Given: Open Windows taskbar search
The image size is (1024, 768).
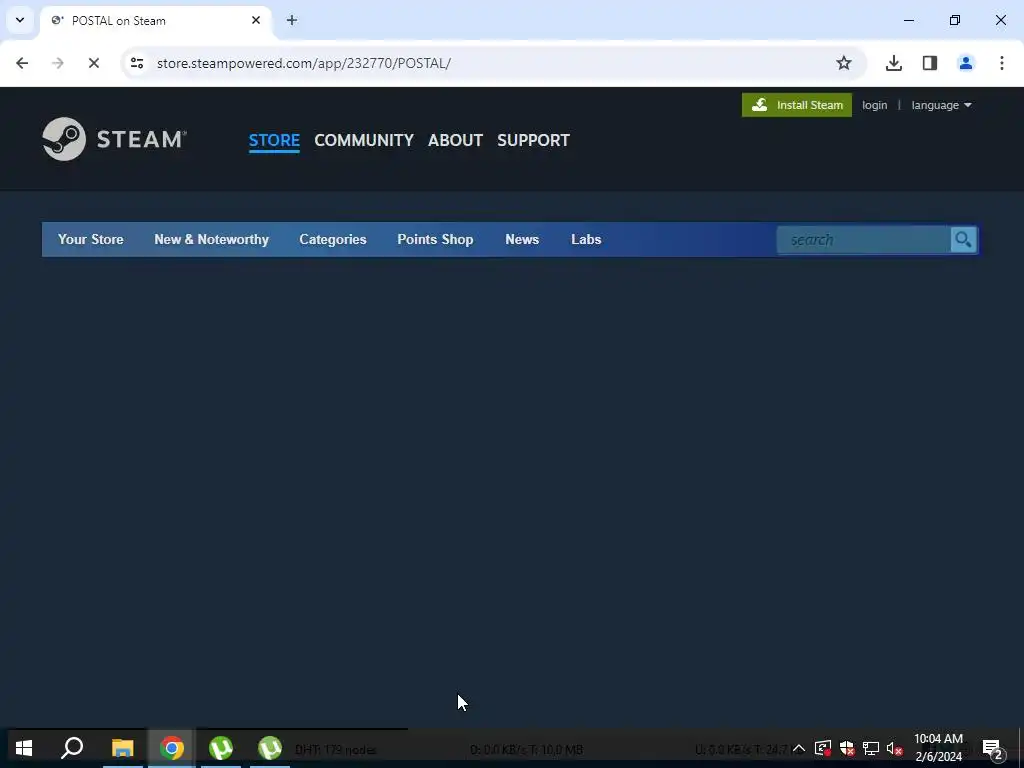Looking at the screenshot, I should pos(72,748).
